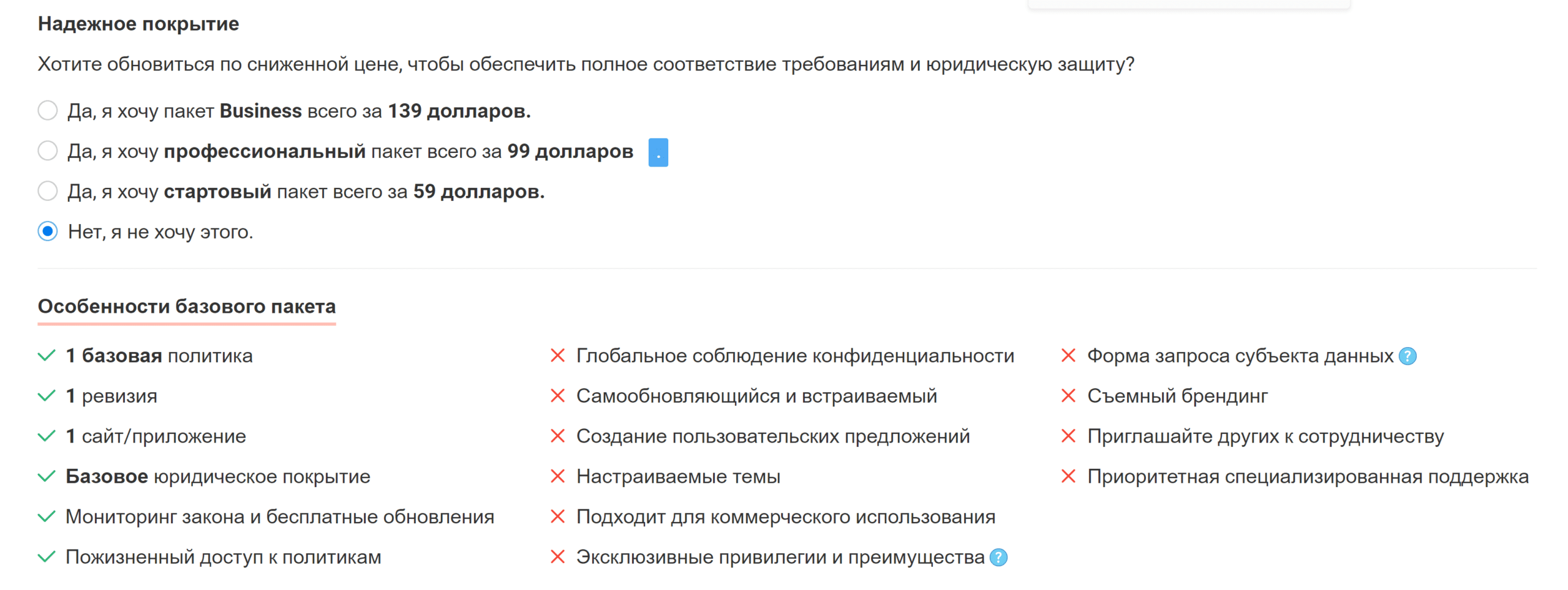This screenshot has width=1568, height=590.
Task: Click Надежное покрытие section title
Action: (138, 24)
